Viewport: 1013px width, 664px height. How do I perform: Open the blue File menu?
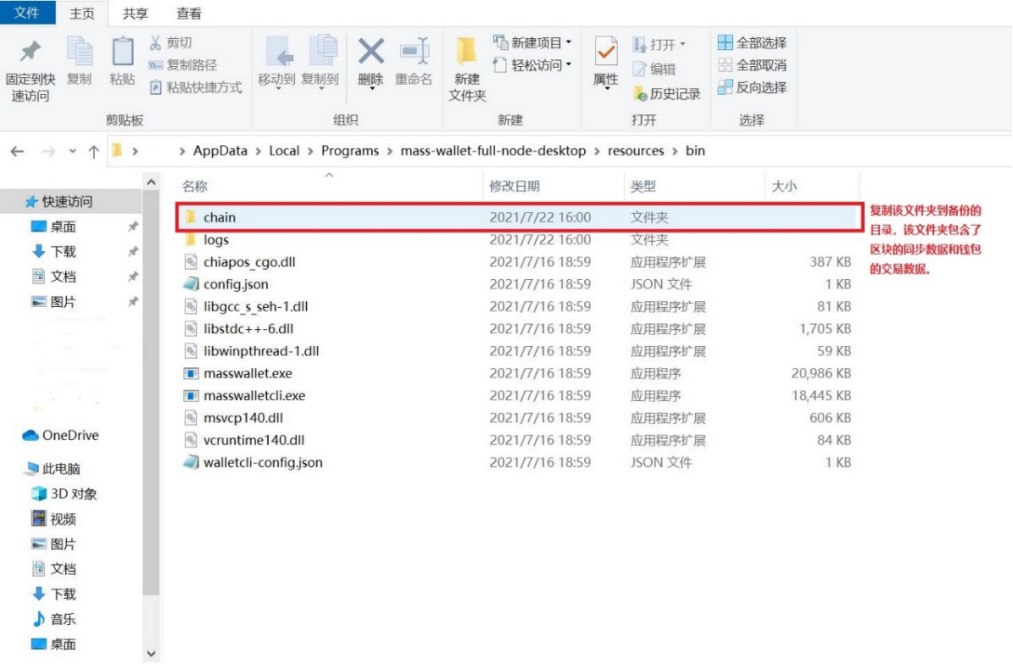click(x=27, y=13)
